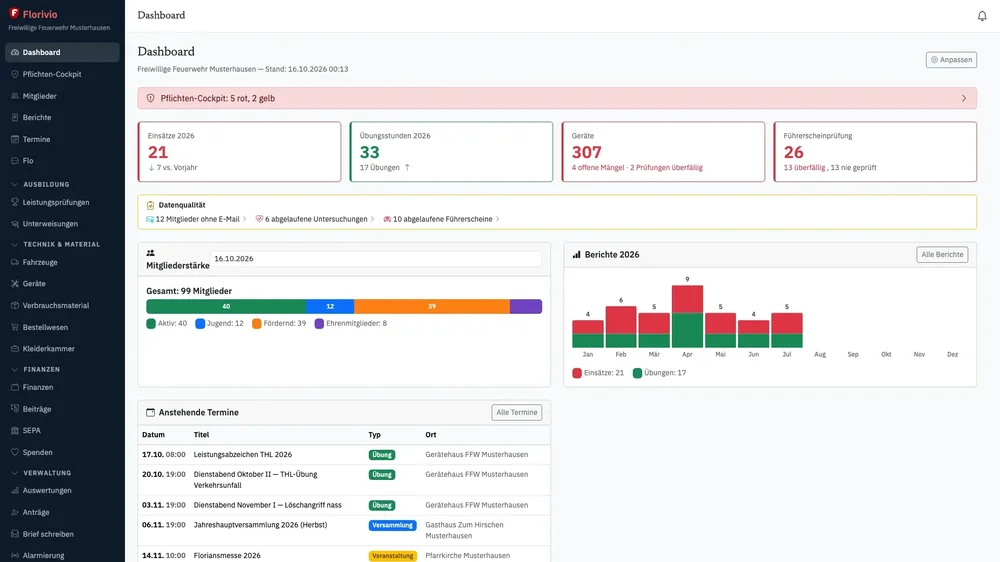Open chevron next to abgelaufene Führerscheine
Viewport: 1000px width, 562px height.
pyautogui.click(x=497, y=219)
